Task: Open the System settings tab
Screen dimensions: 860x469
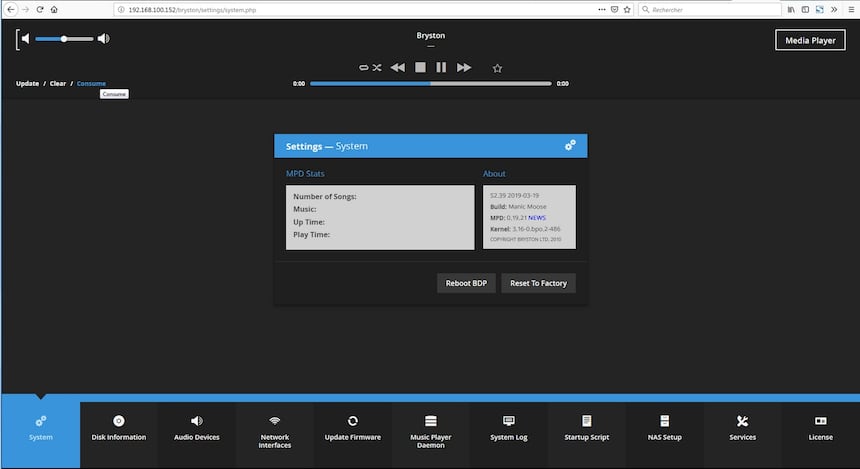Action: [41, 434]
